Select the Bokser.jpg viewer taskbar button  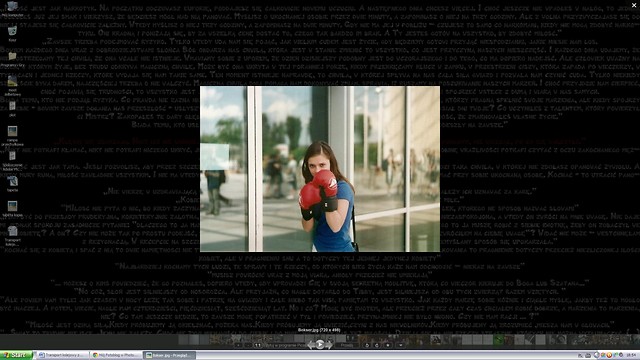point(169,355)
